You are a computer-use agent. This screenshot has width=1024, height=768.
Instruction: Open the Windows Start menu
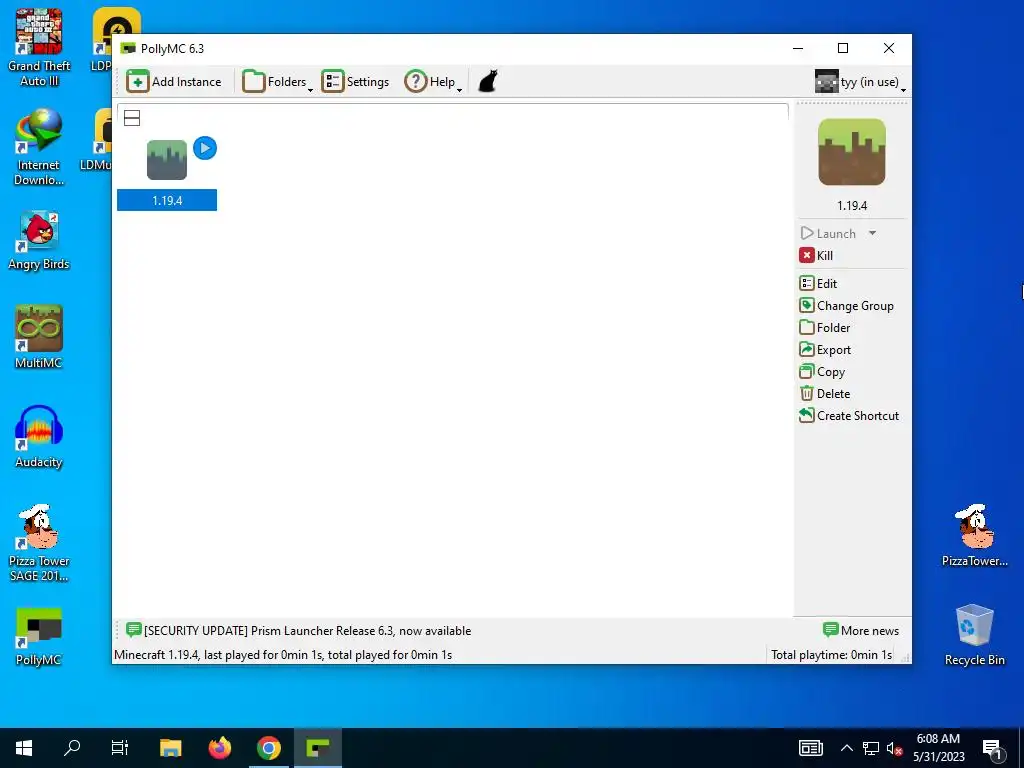pos(24,748)
